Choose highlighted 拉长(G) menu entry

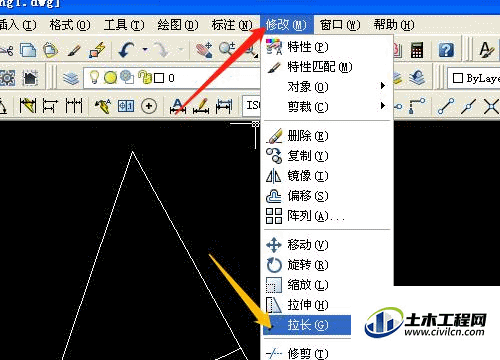click(307, 325)
